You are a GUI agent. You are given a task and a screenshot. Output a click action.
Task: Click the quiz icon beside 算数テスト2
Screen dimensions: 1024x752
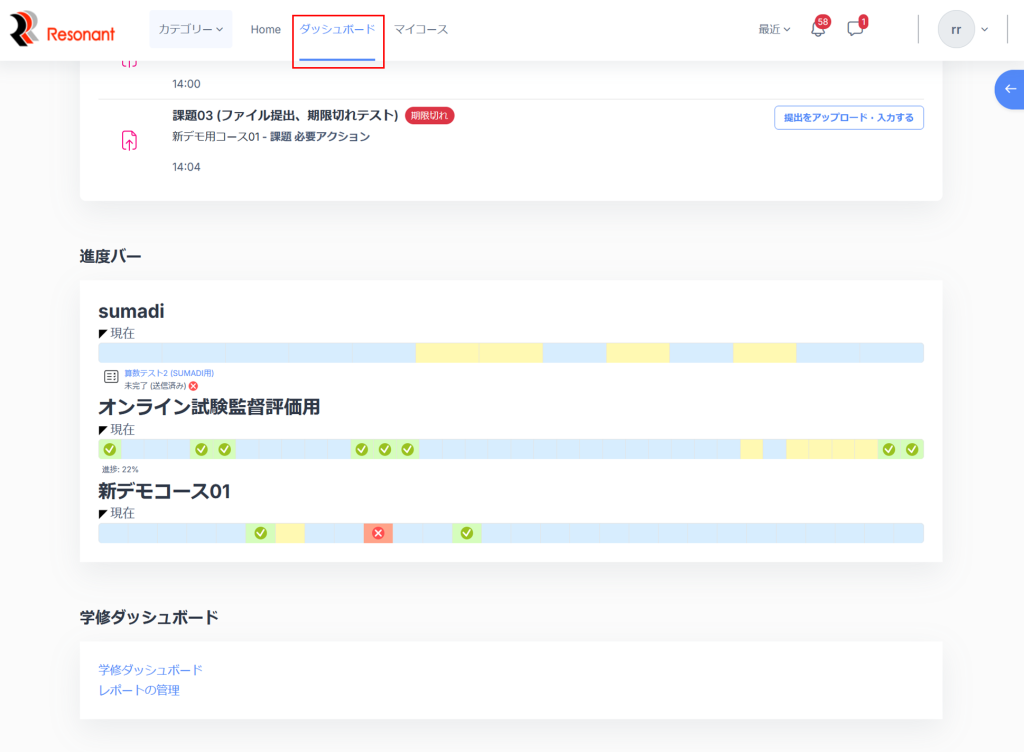coord(111,377)
